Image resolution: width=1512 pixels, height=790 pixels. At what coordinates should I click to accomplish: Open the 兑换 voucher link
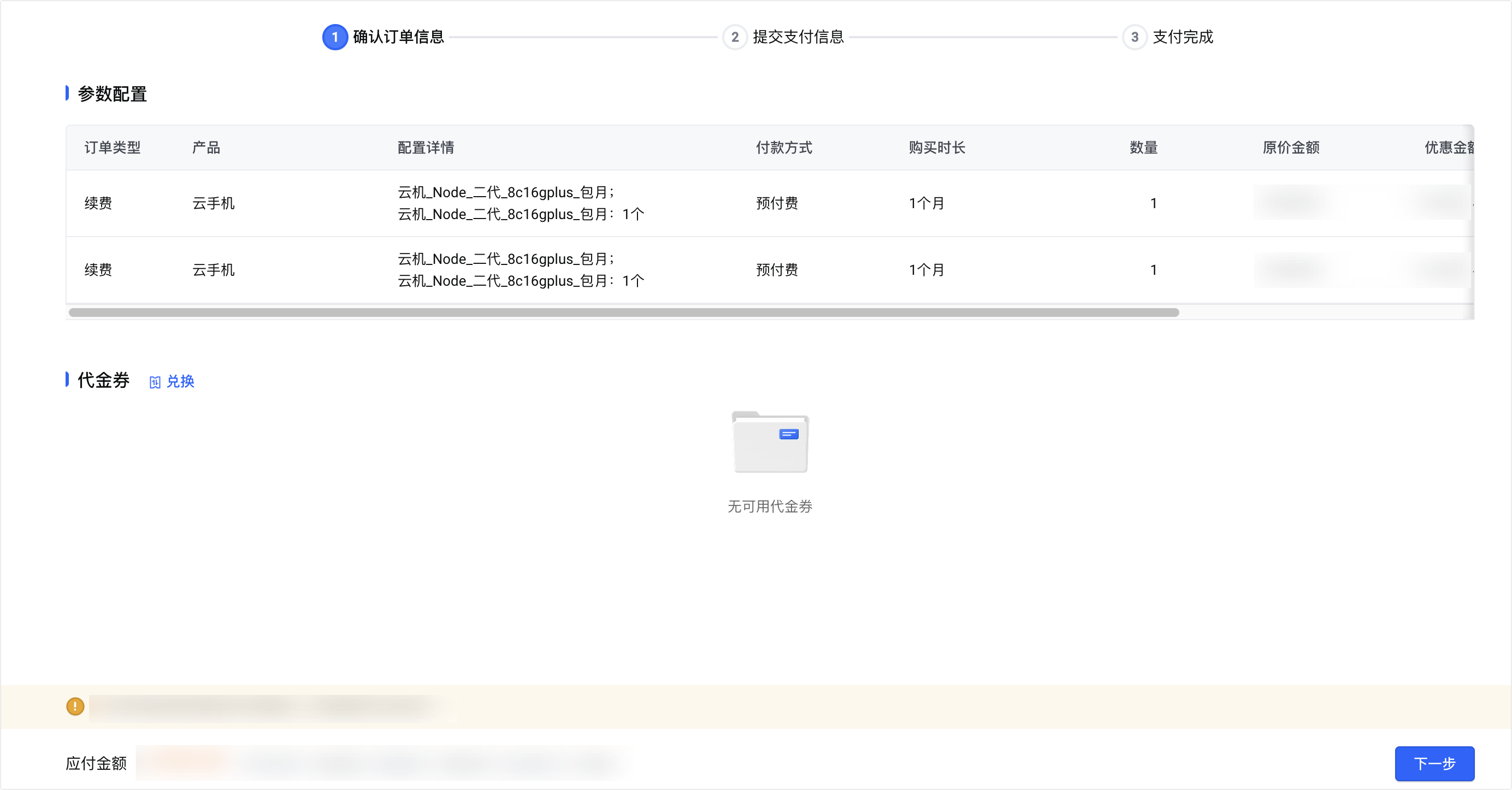click(x=180, y=381)
